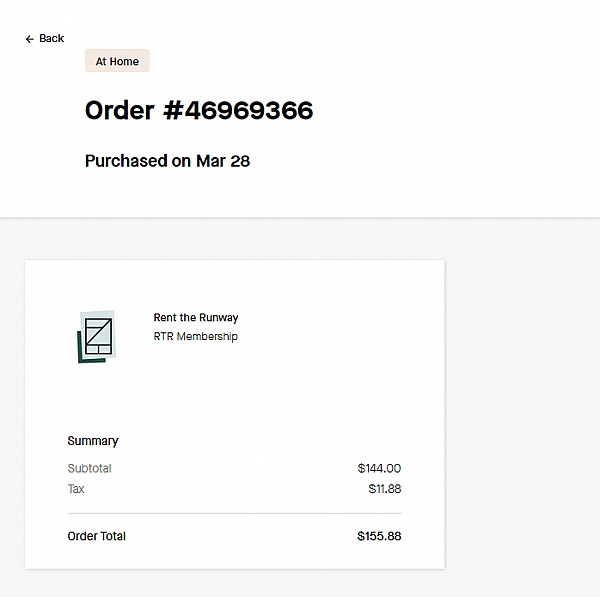Click the $155.88 order total amount
Screen dimensions: 600x597
(x=379, y=536)
